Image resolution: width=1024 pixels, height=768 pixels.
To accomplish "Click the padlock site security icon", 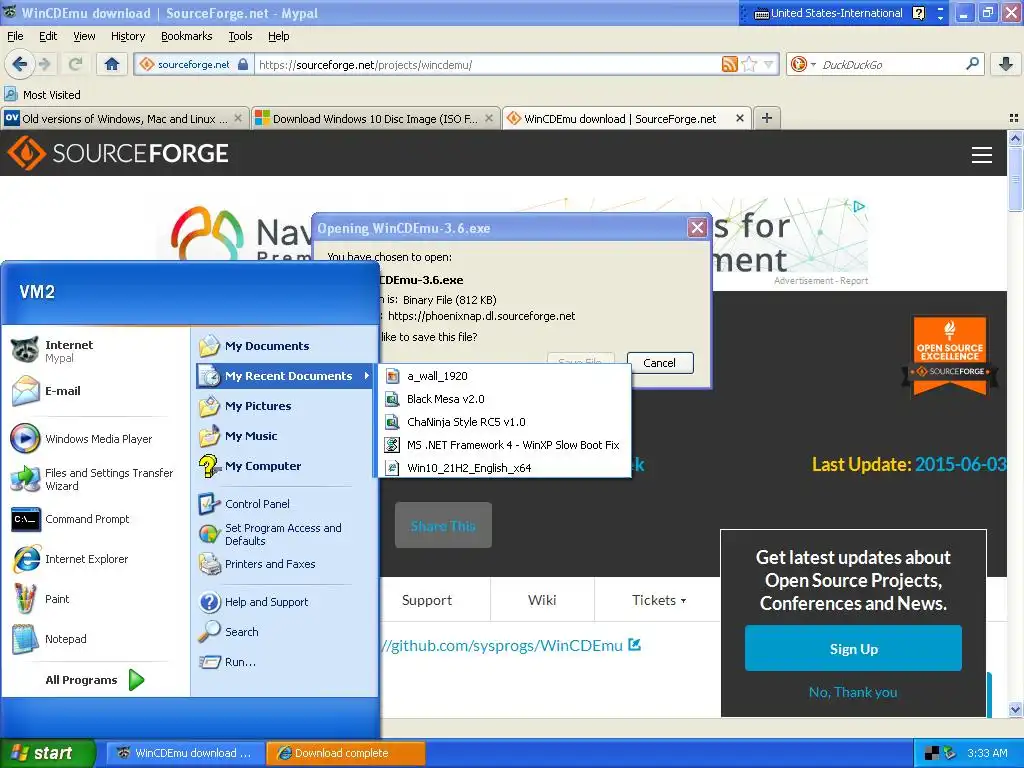I will pos(243,64).
